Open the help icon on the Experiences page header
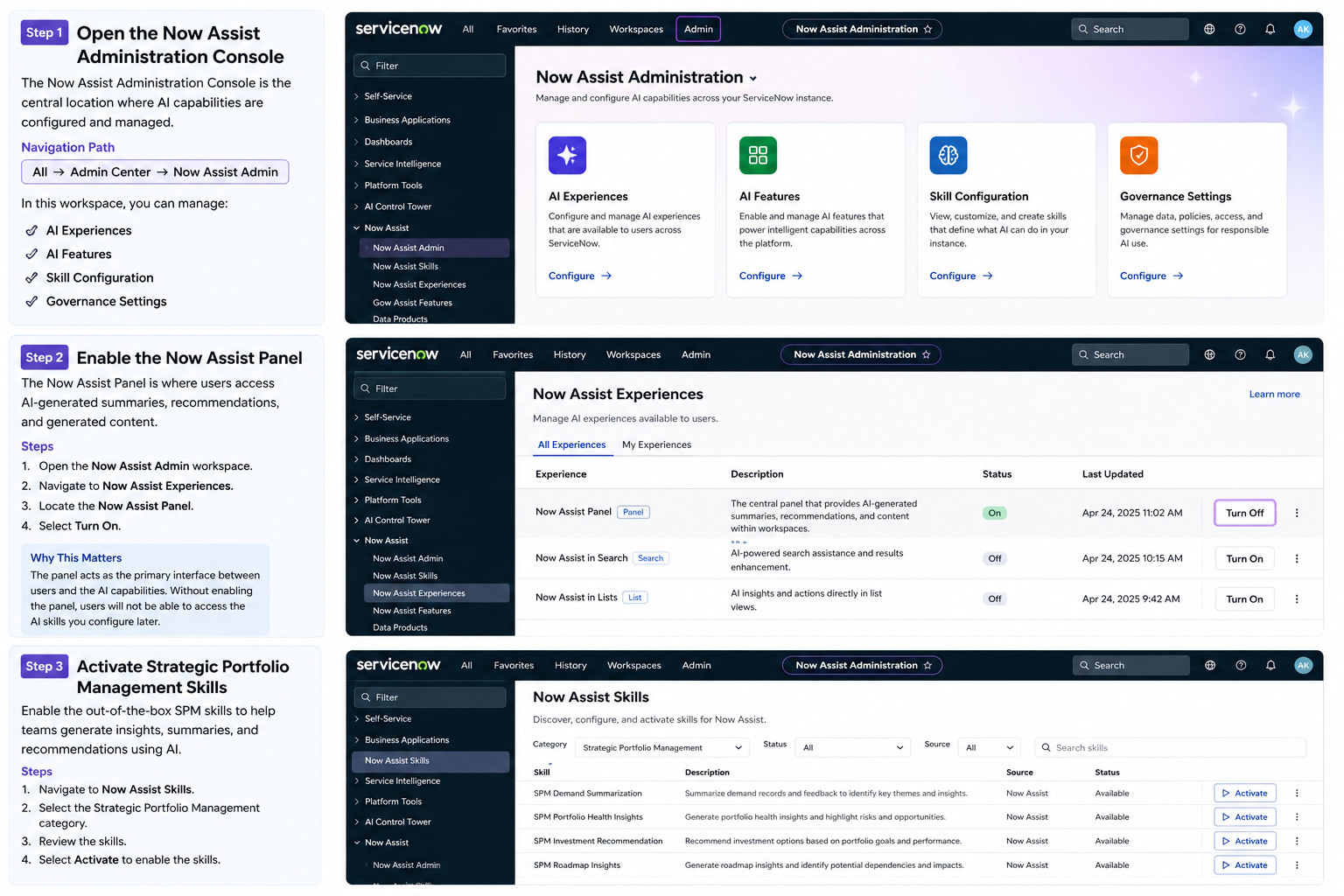The width and height of the screenshot is (1344, 896). click(1240, 354)
